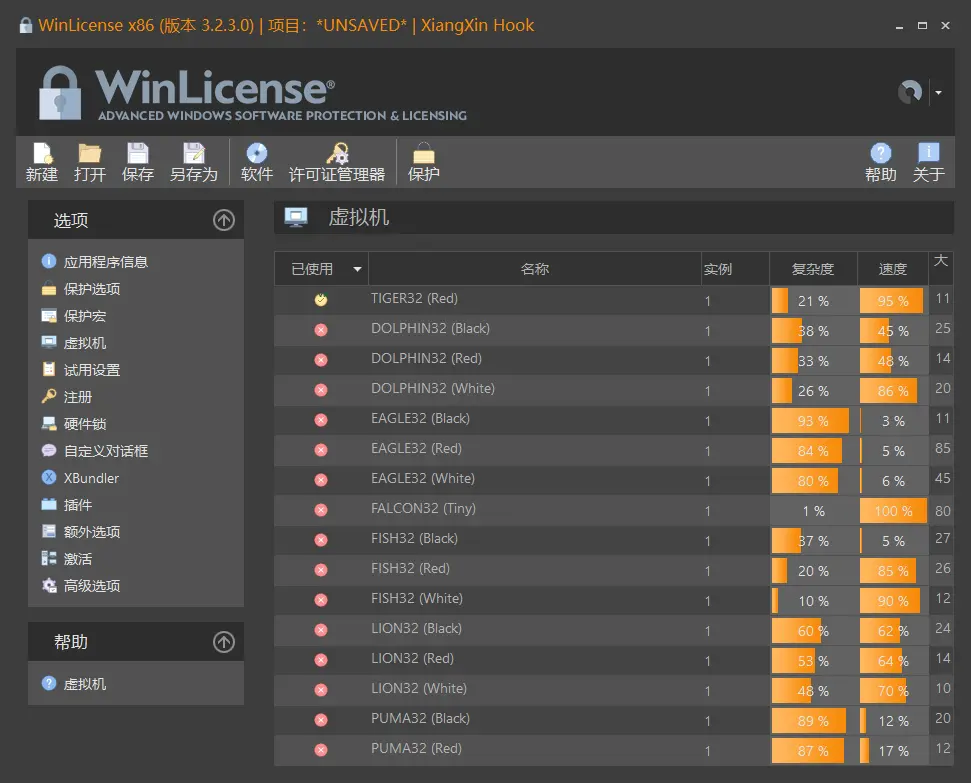Select the LION32 (White) row name
This screenshot has height=783, width=971.
pos(419,688)
